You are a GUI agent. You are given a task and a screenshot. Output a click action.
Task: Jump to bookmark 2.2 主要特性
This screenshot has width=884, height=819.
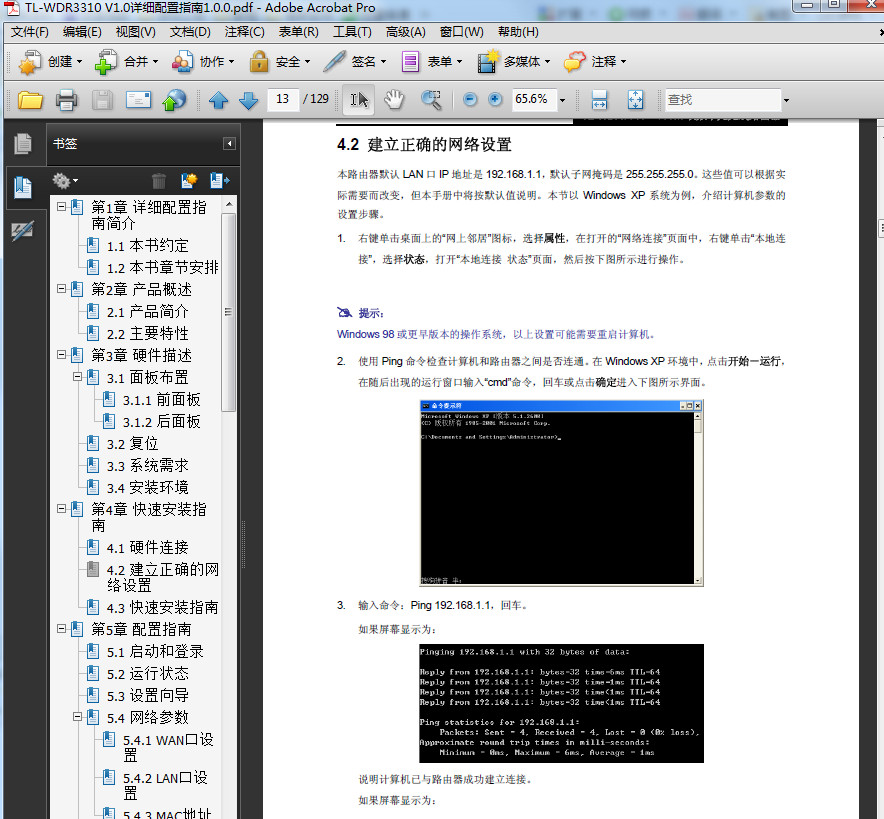pos(147,334)
